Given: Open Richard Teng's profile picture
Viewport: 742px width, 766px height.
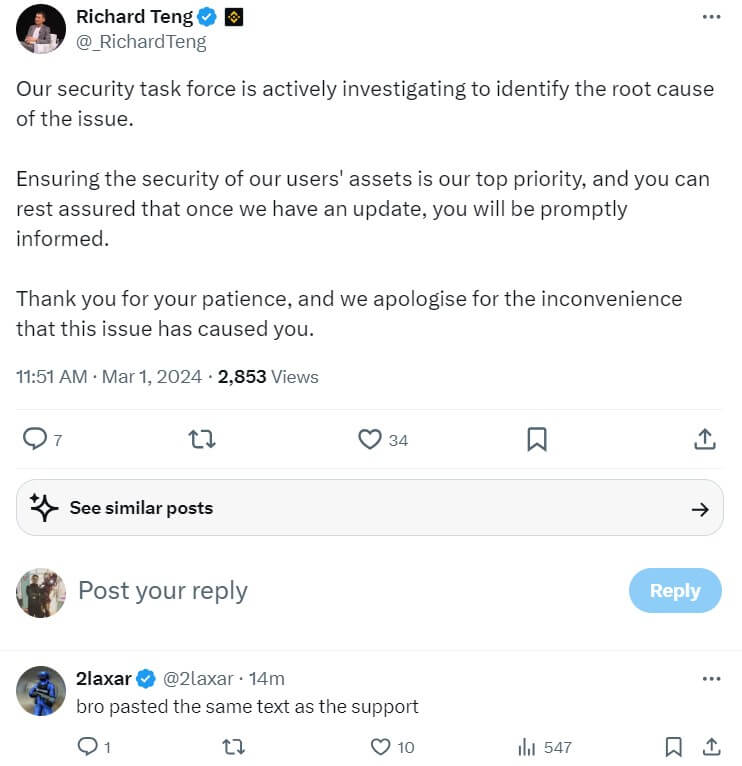Looking at the screenshot, I should click(41, 29).
